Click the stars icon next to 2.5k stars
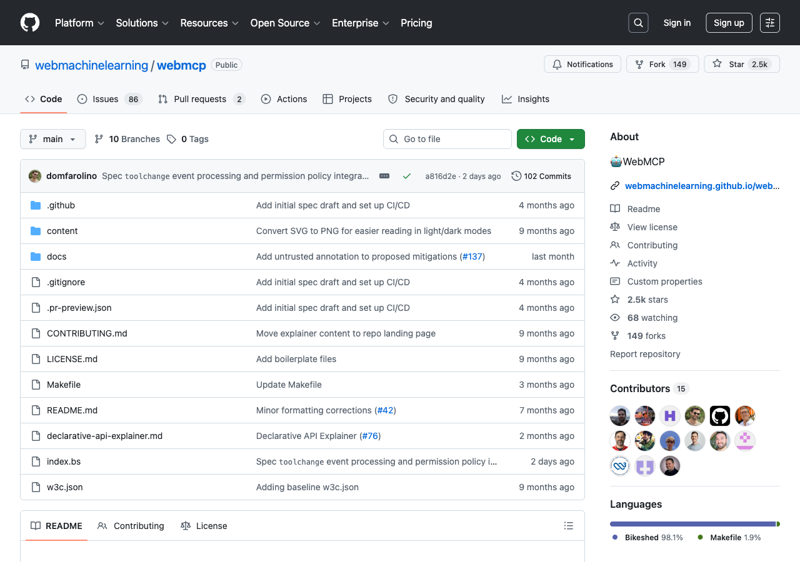The image size is (800, 562). click(x=615, y=299)
